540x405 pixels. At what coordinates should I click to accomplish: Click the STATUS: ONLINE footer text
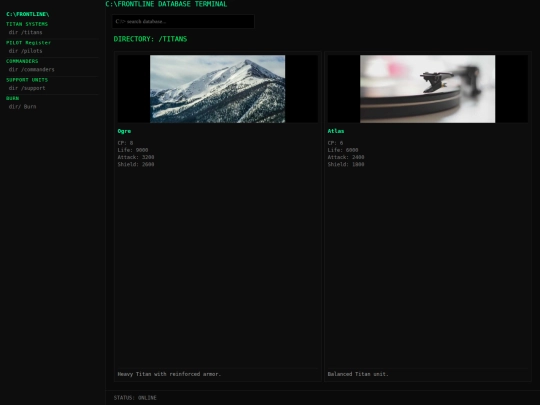(x=135, y=398)
